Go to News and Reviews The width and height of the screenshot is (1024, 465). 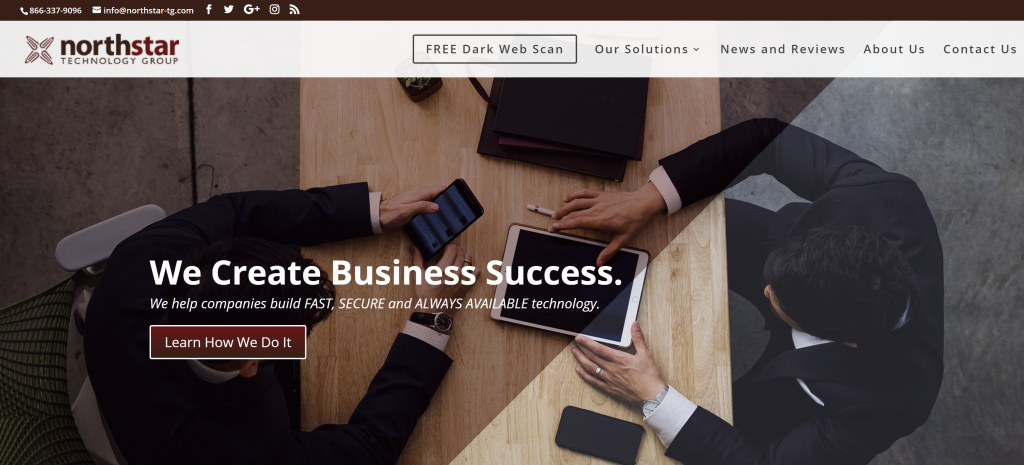[782, 49]
